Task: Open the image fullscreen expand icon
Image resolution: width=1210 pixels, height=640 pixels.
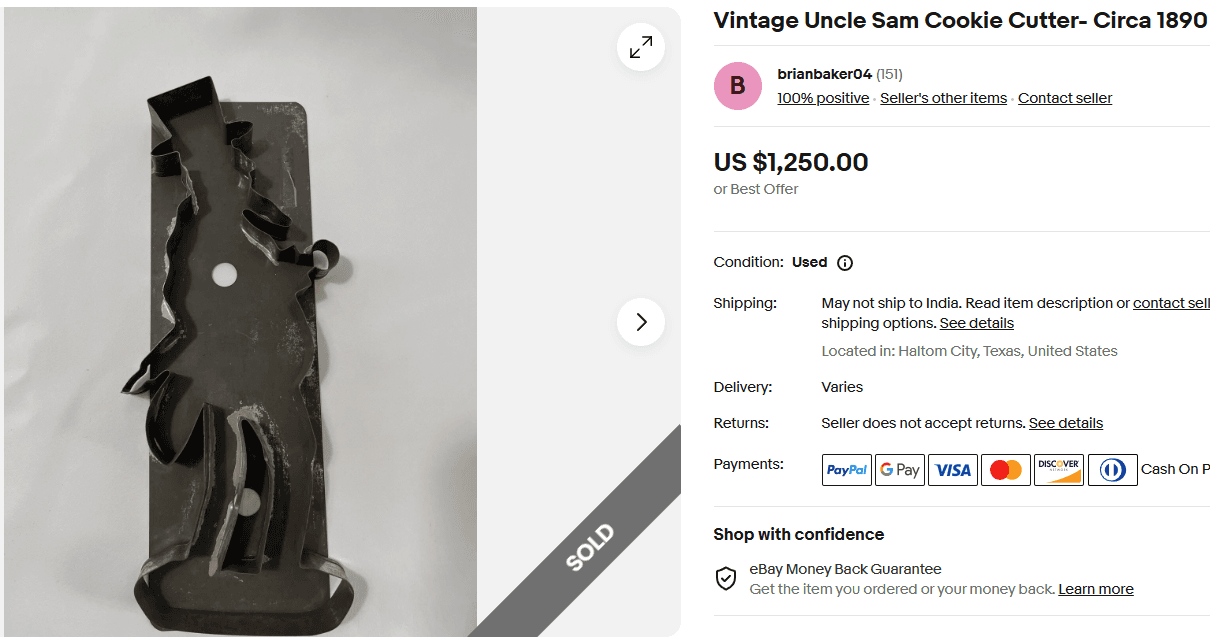Action: click(640, 47)
